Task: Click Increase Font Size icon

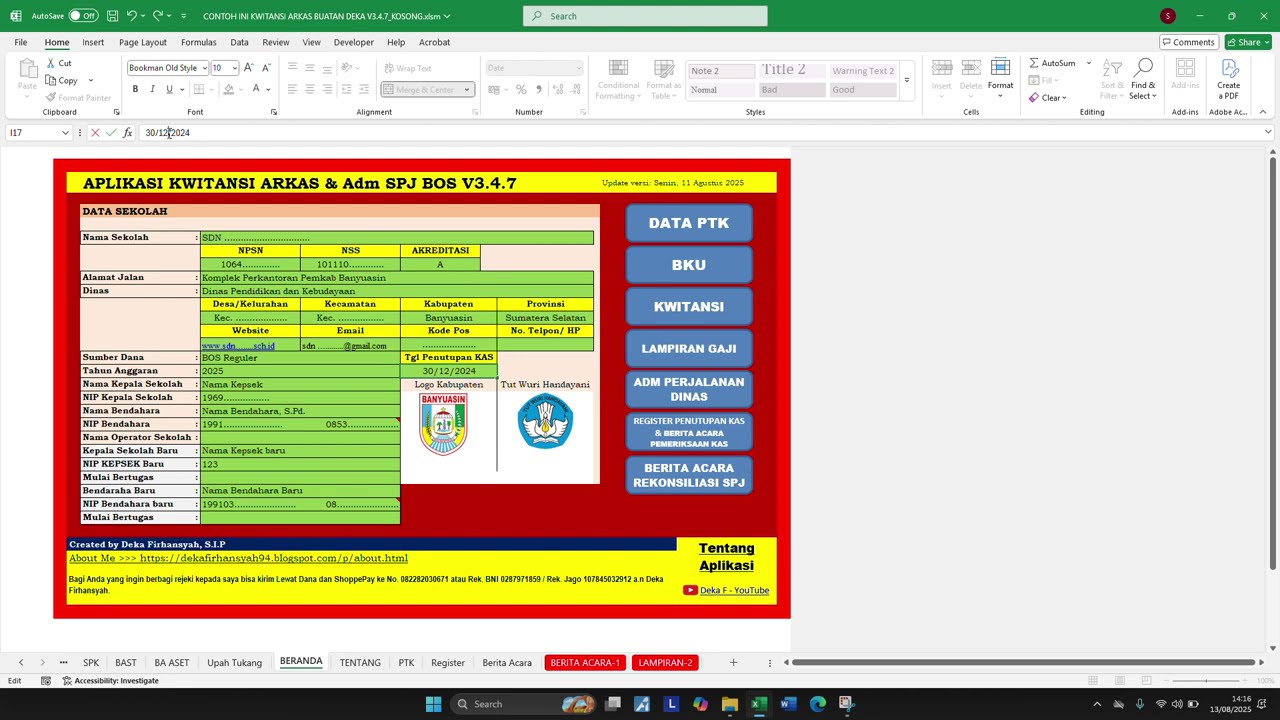Action: pyautogui.click(x=249, y=67)
